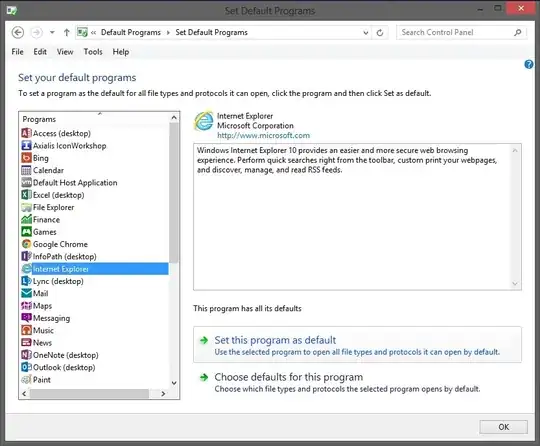Click Default Programs in the breadcrumb
Image resolution: width=540 pixels, height=446 pixels.
[x=131, y=33]
